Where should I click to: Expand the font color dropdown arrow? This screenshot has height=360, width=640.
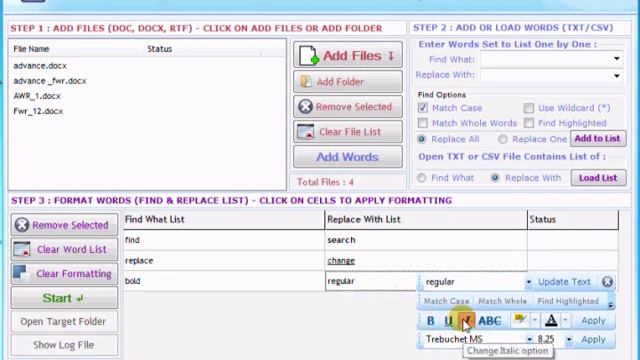pos(565,320)
